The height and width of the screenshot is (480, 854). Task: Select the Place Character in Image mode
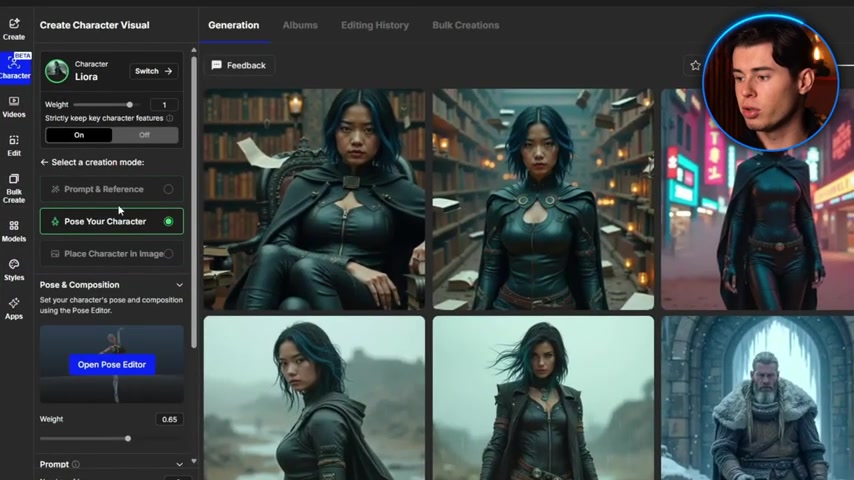(112, 253)
